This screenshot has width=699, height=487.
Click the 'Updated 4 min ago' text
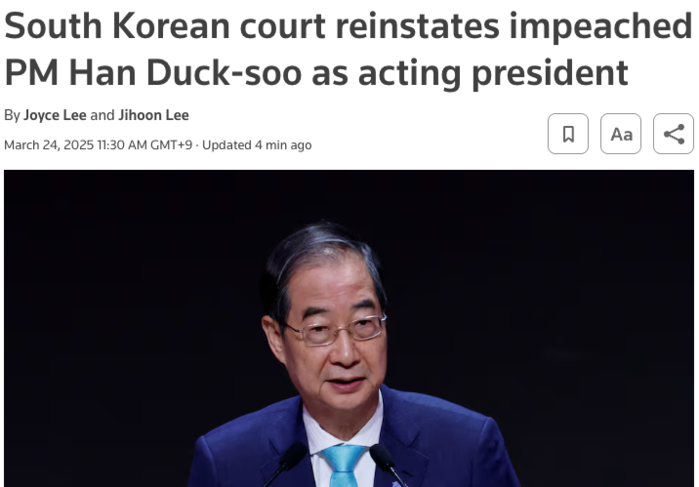(257, 145)
